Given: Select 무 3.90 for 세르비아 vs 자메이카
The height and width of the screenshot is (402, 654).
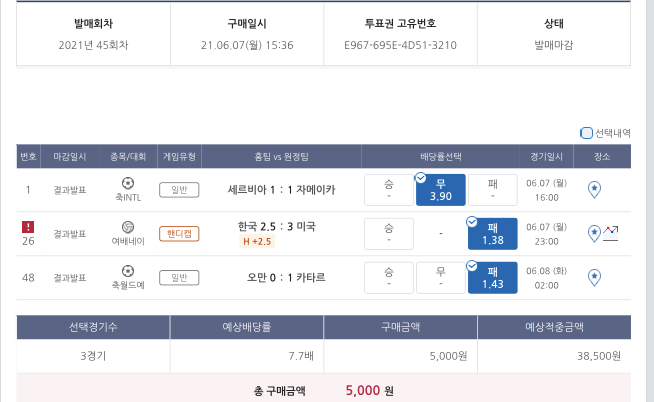Looking at the screenshot, I should pyautogui.click(x=441, y=189).
